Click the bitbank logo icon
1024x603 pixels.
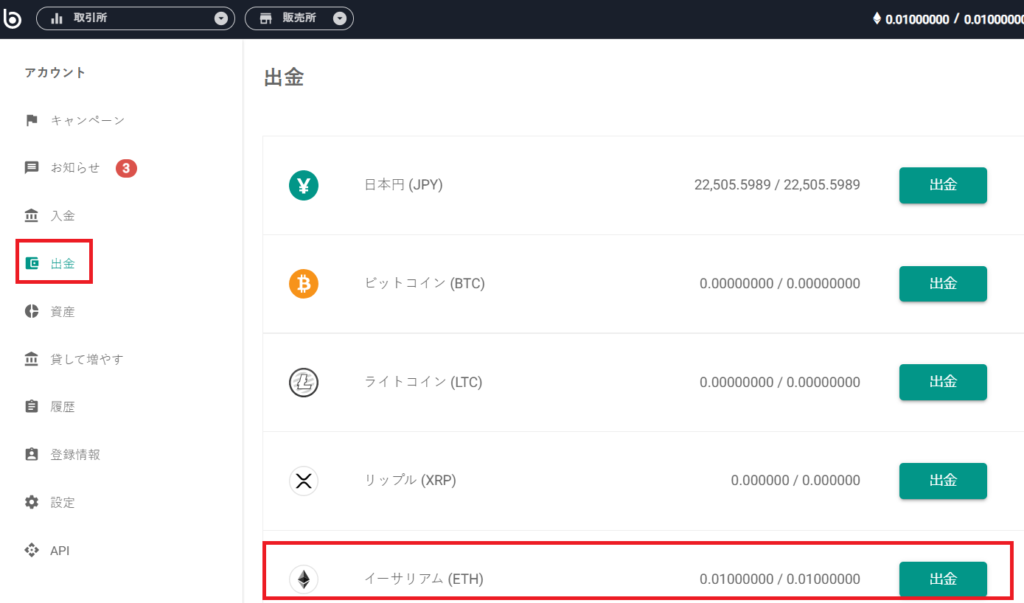(12, 18)
